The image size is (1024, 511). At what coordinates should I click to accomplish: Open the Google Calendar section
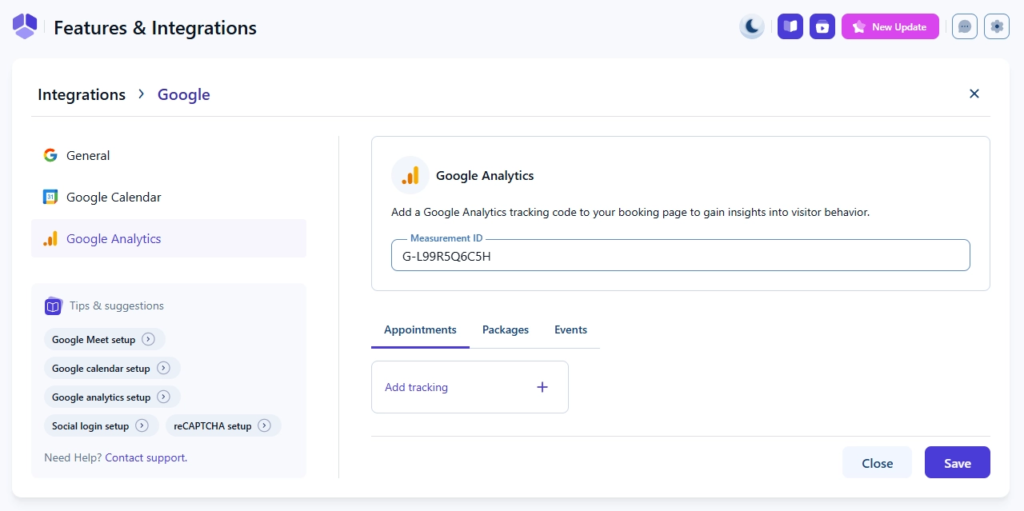(x=113, y=197)
